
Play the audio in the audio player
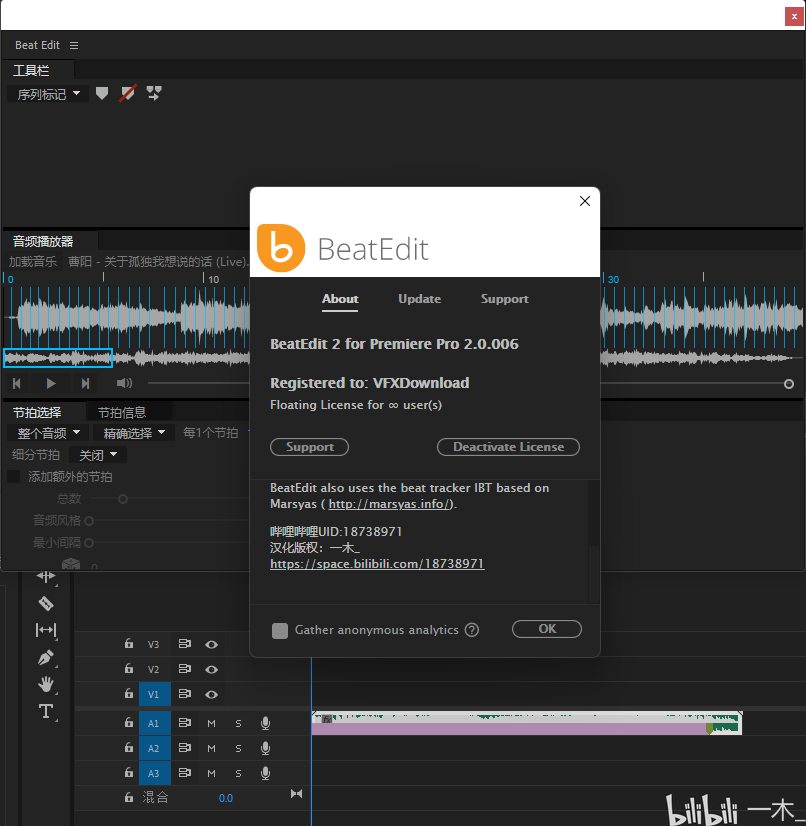point(51,384)
